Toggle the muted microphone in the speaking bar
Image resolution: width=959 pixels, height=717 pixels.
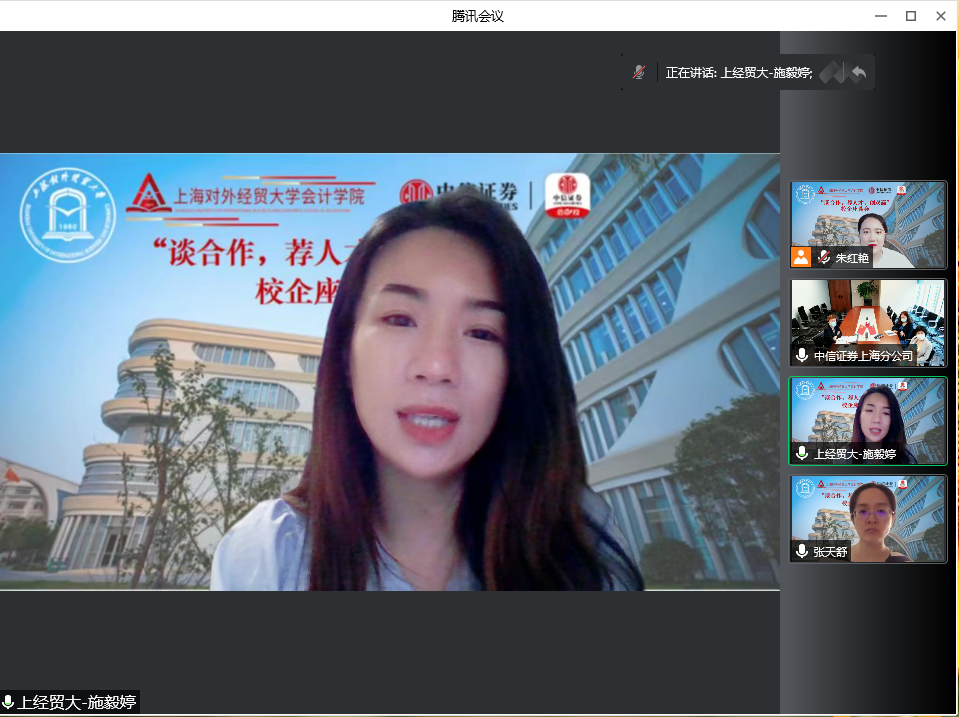[639, 72]
